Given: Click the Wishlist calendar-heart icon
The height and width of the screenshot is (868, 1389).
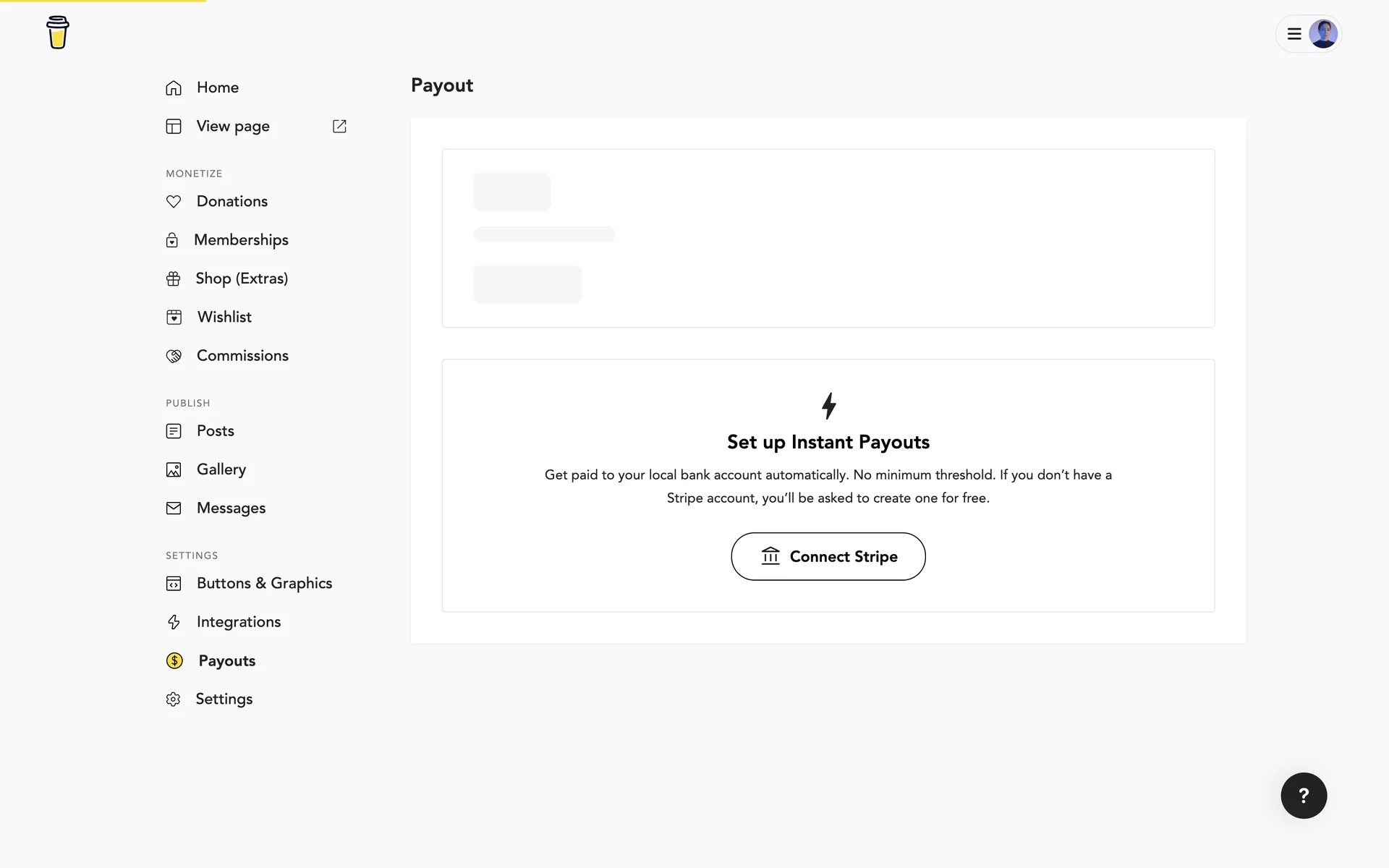Looking at the screenshot, I should pos(174,318).
